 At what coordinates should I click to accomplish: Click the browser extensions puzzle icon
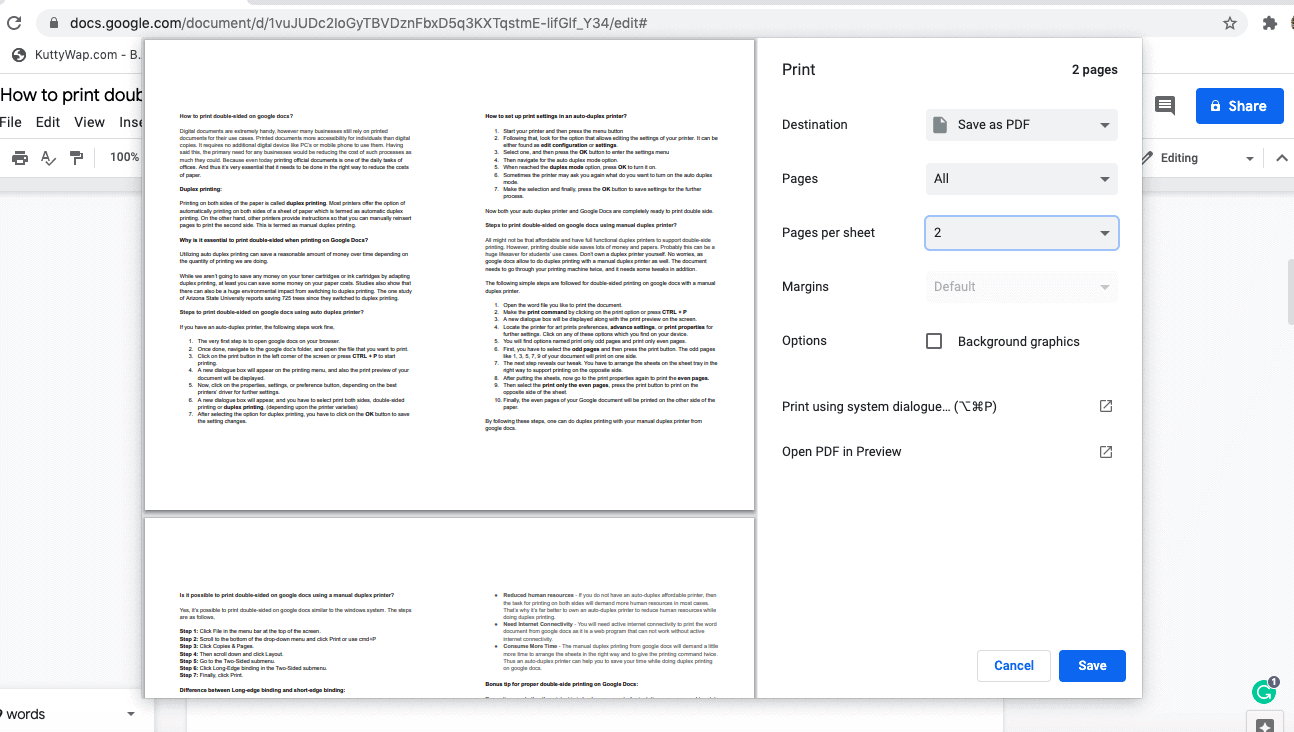point(1269,21)
